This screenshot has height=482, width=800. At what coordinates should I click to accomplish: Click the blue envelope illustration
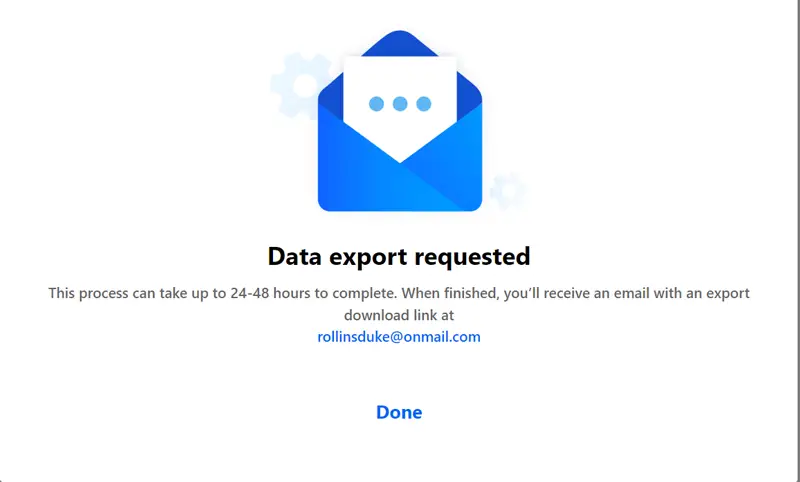pyautogui.click(x=399, y=121)
